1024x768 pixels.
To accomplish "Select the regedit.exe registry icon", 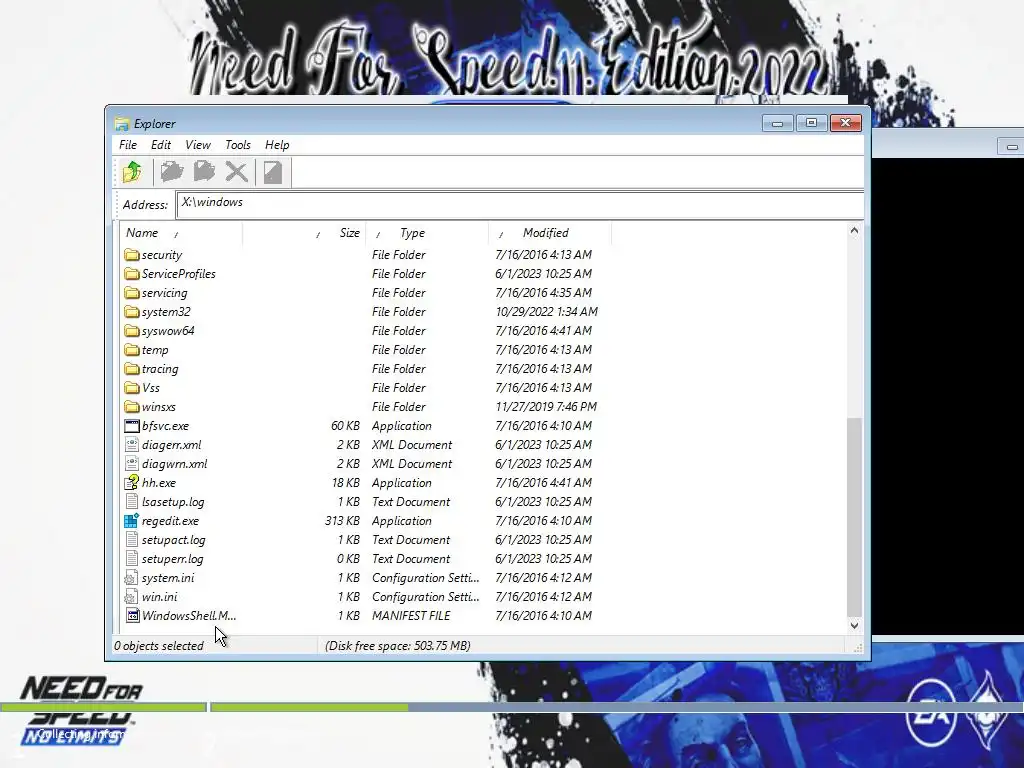I will point(132,520).
